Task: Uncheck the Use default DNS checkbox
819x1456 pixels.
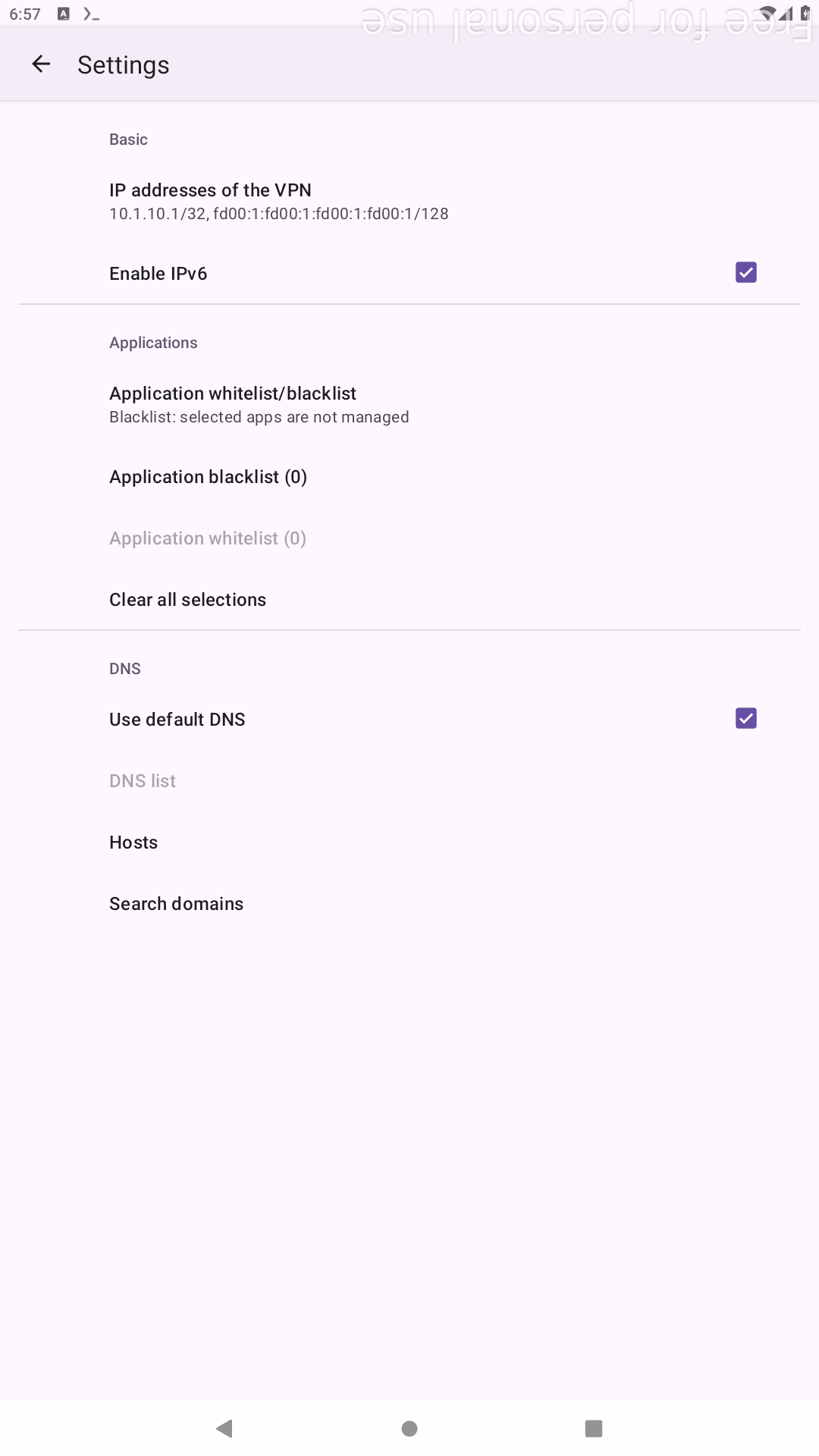Action: (746, 718)
